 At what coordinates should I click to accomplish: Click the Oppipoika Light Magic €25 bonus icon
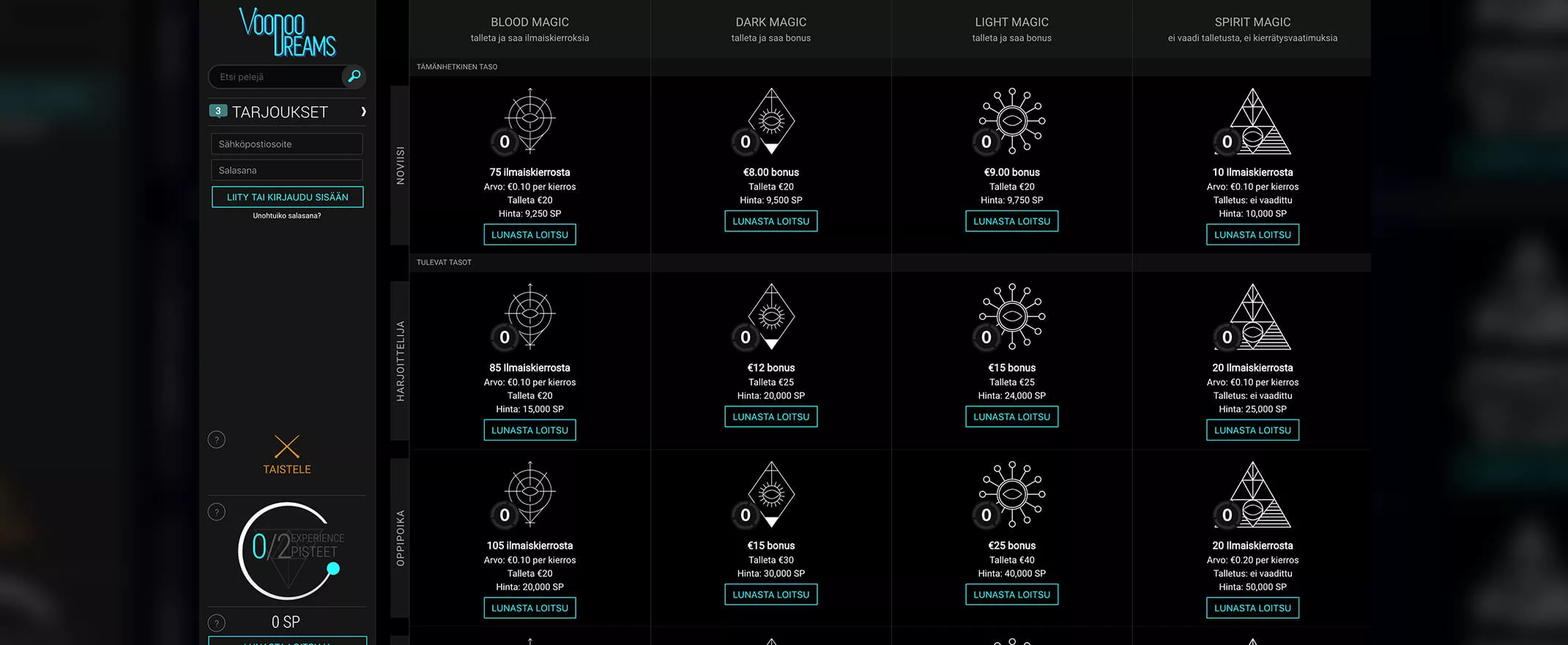(1012, 494)
